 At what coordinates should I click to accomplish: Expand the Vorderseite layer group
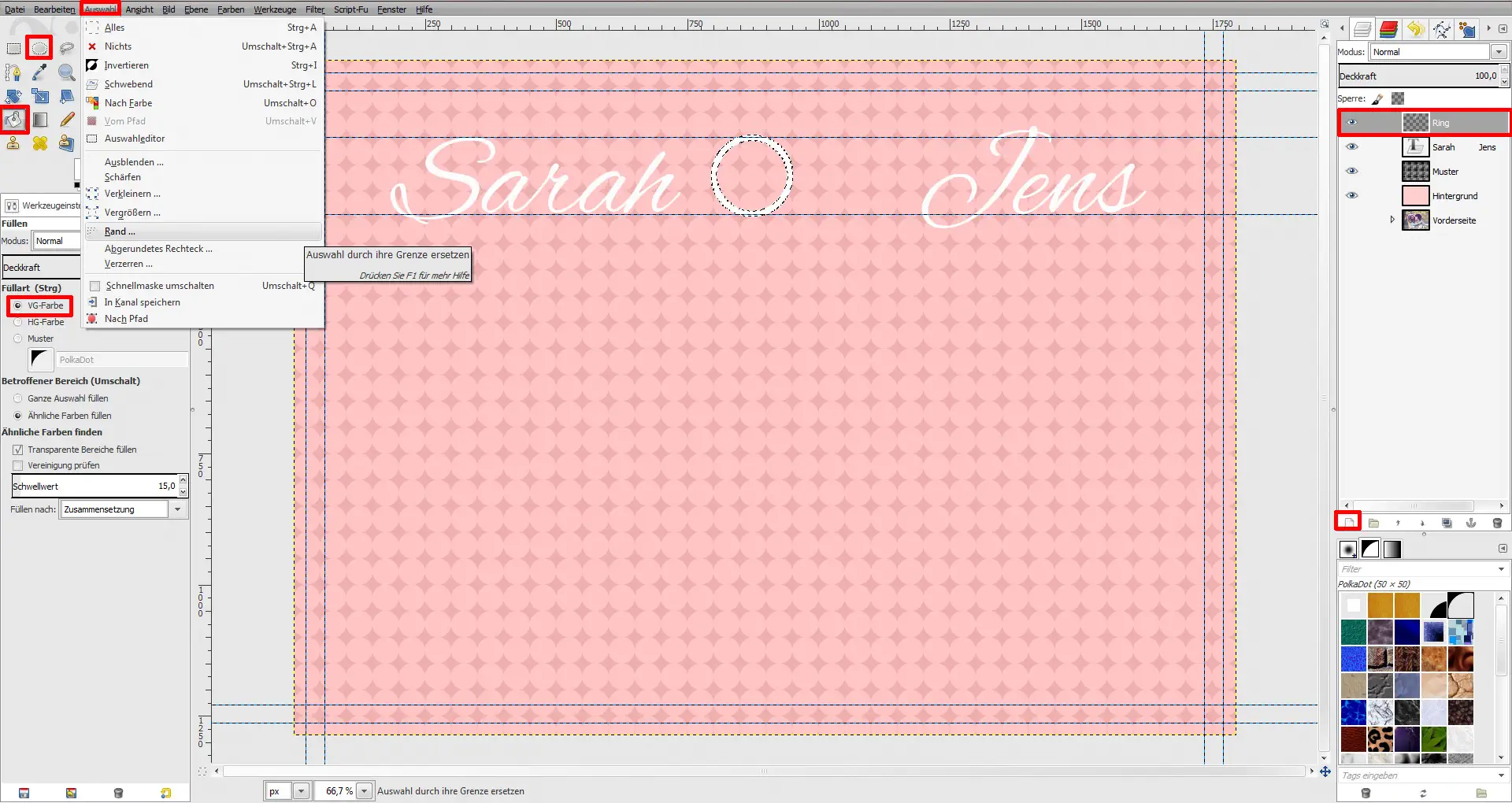tap(1392, 220)
